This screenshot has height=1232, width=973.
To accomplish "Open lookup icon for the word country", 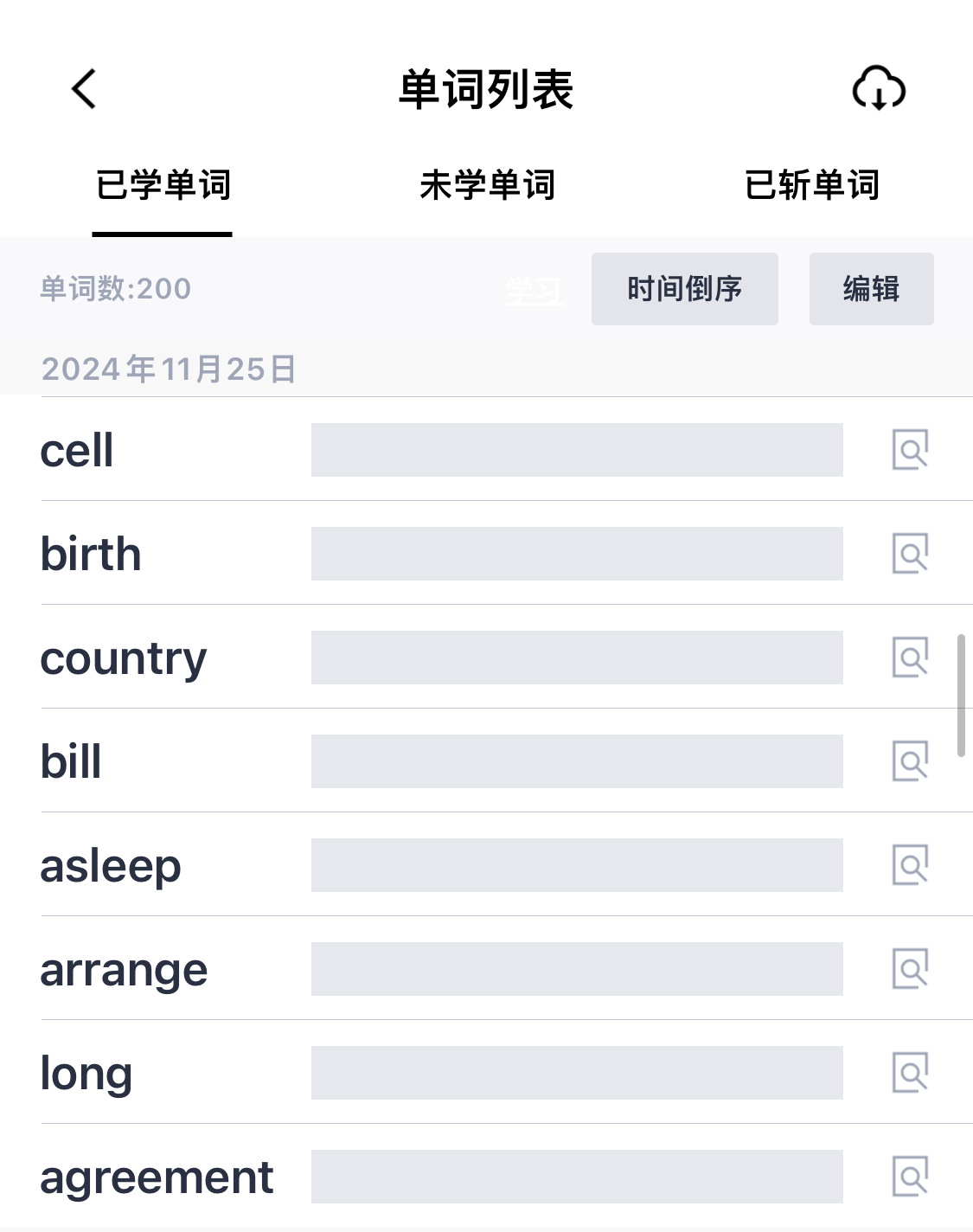I will [x=910, y=658].
